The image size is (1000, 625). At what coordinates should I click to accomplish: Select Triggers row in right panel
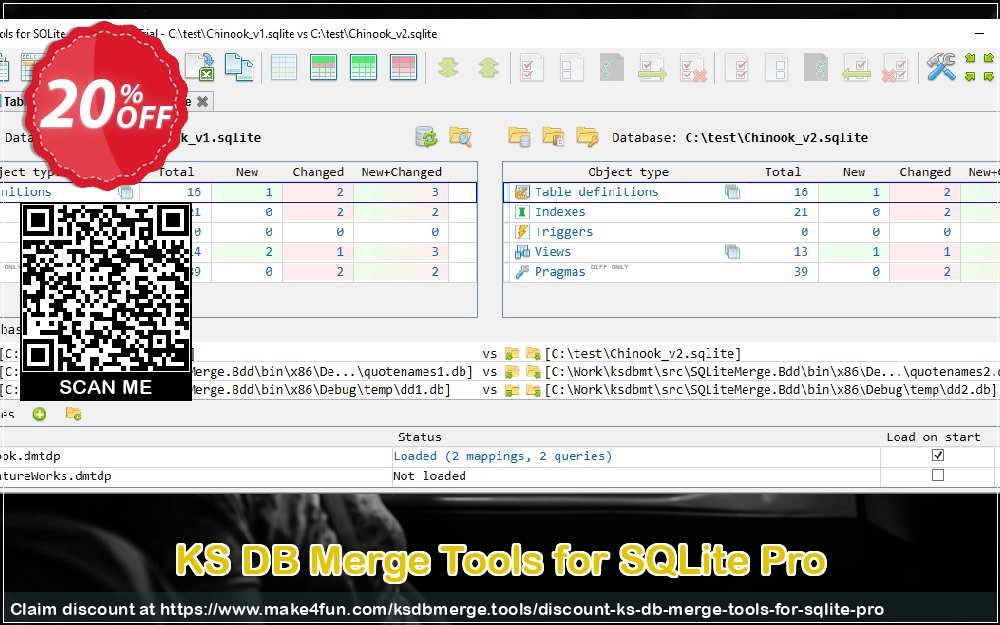[x=563, y=232]
